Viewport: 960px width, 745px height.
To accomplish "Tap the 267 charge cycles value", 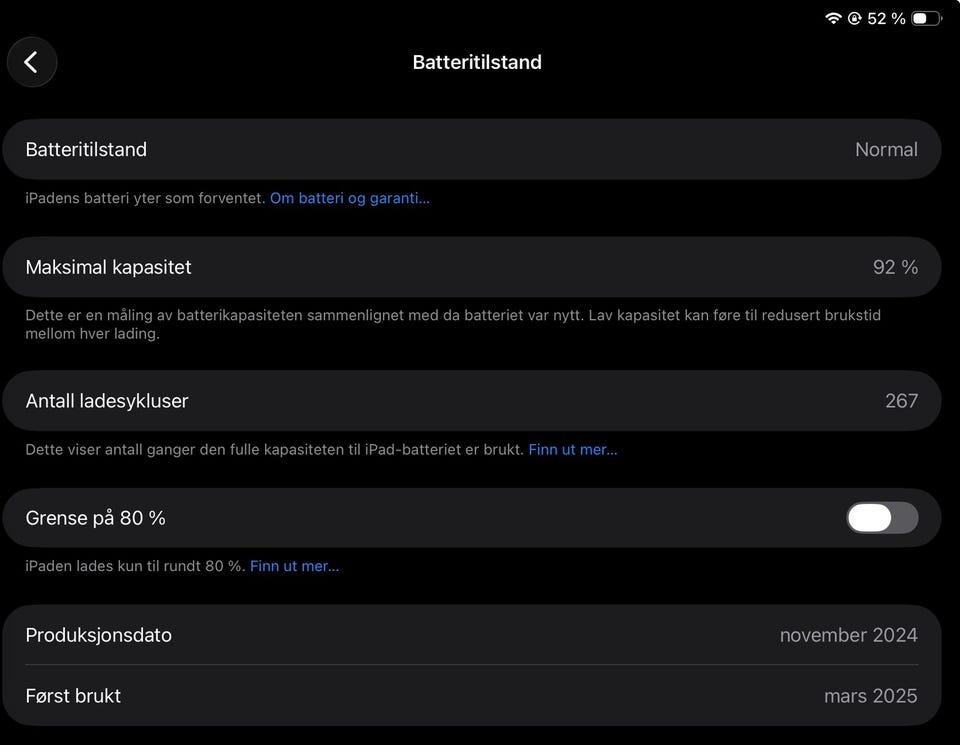I will [x=901, y=401].
